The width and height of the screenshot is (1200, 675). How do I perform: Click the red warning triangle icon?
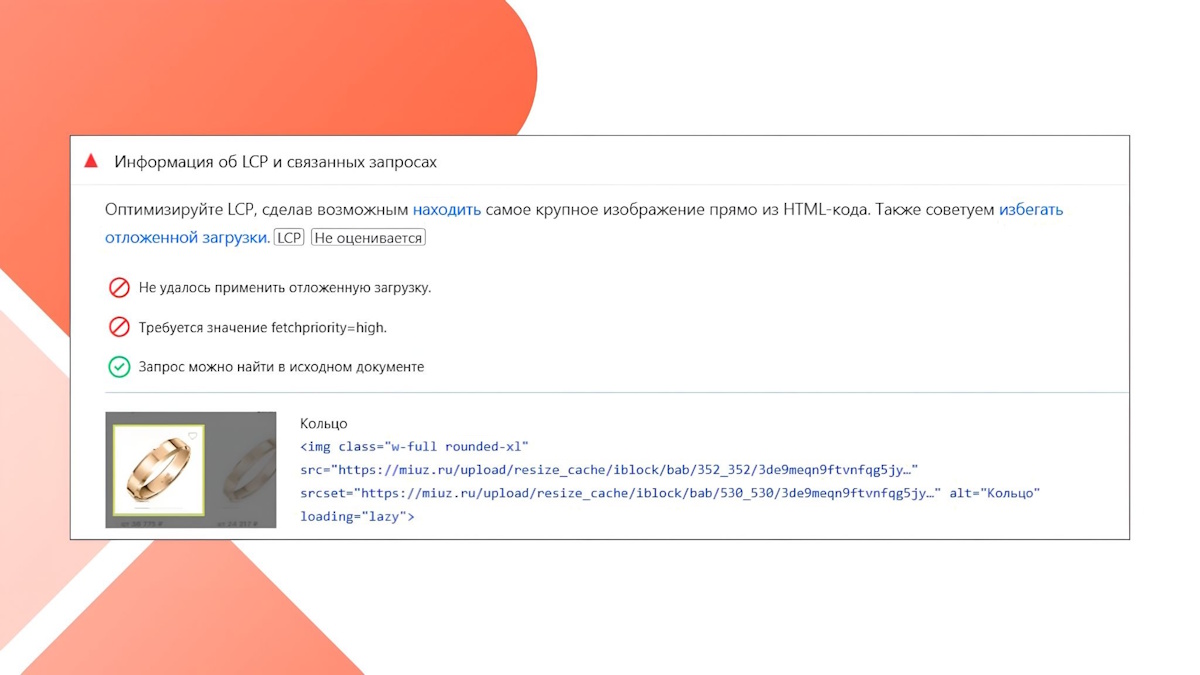[x=91, y=159]
